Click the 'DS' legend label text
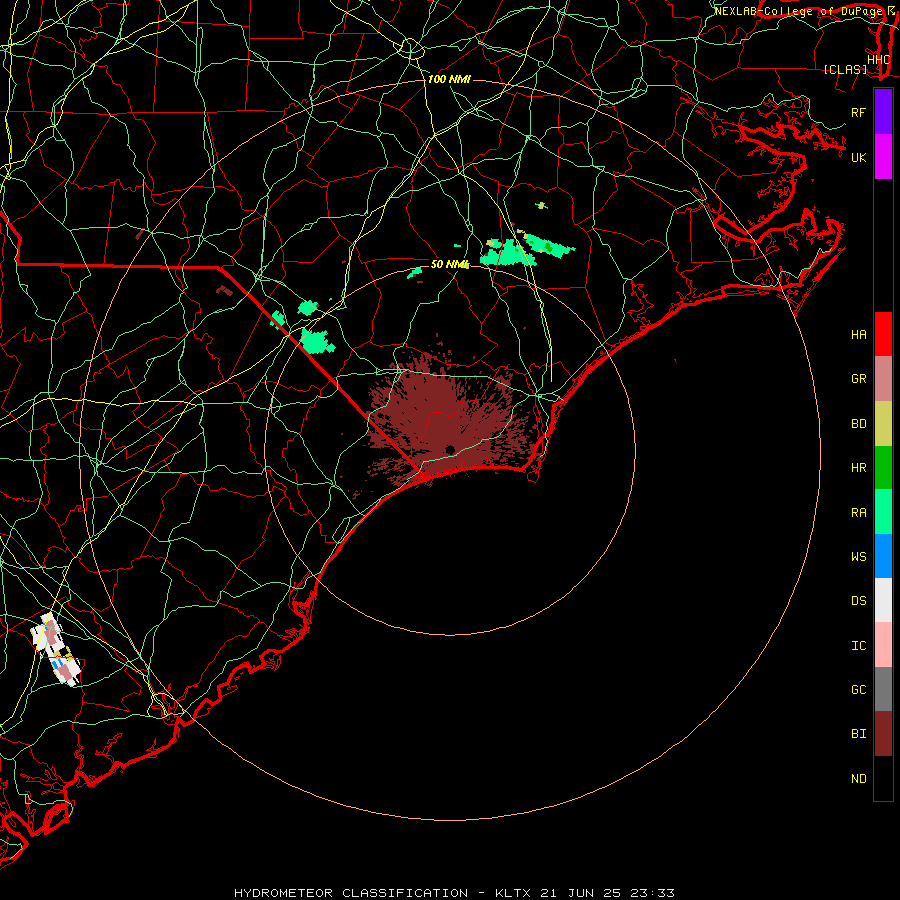Viewport: 900px width, 900px height. (859, 601)
